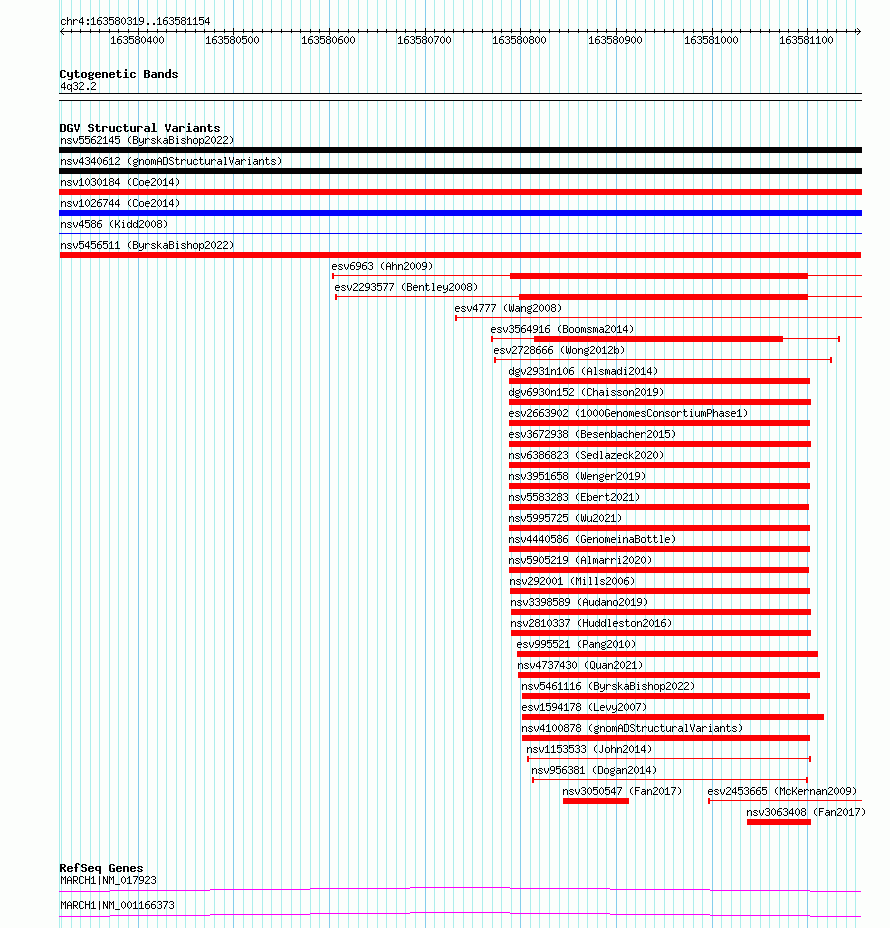Open nsv5456511 (ByrskaBishop2022) variant label
The width and height of the screenshot is (890, 928).
pos(147,245)
